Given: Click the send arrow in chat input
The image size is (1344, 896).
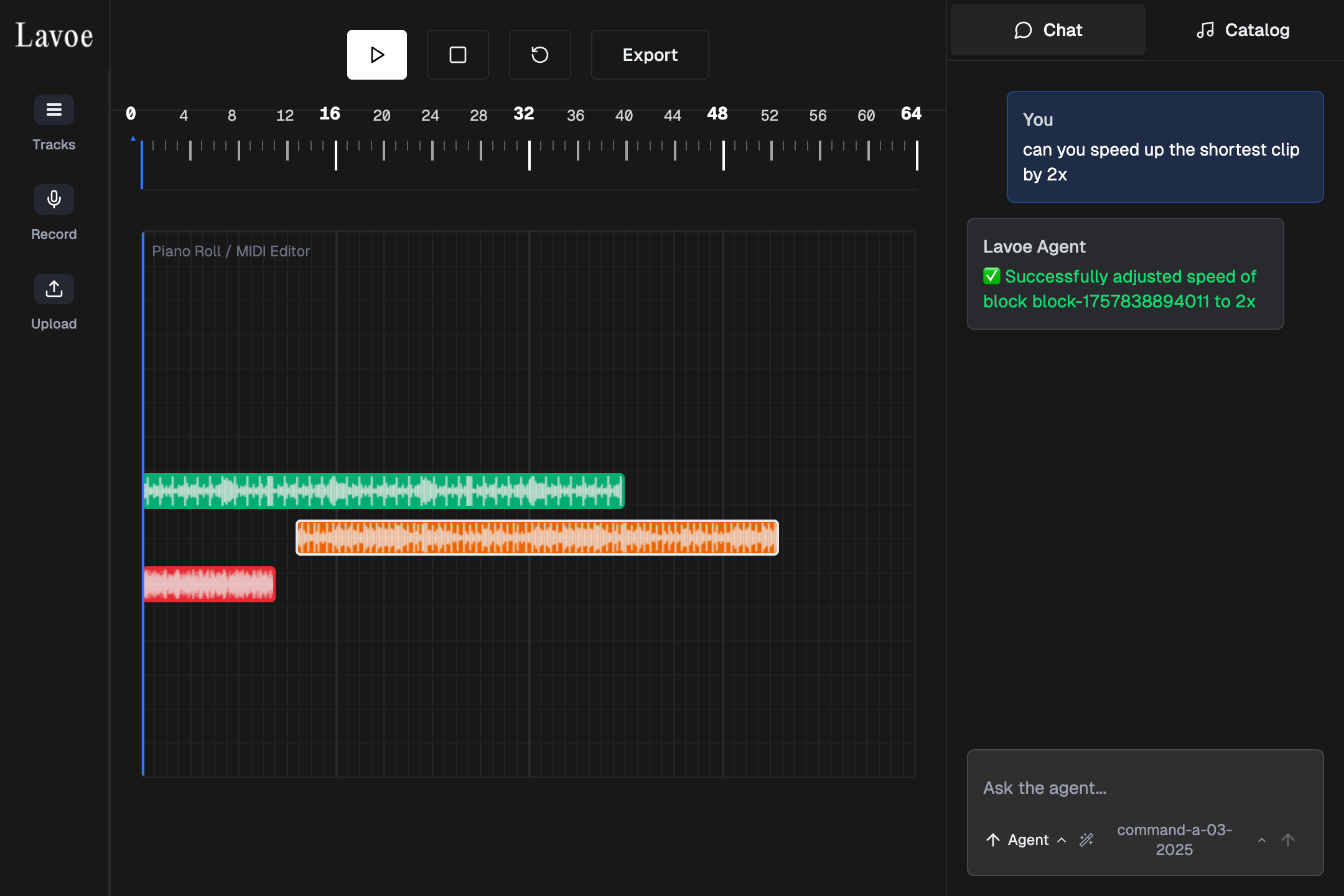Looking at the screenshot, I should [x=1288, y=840].
